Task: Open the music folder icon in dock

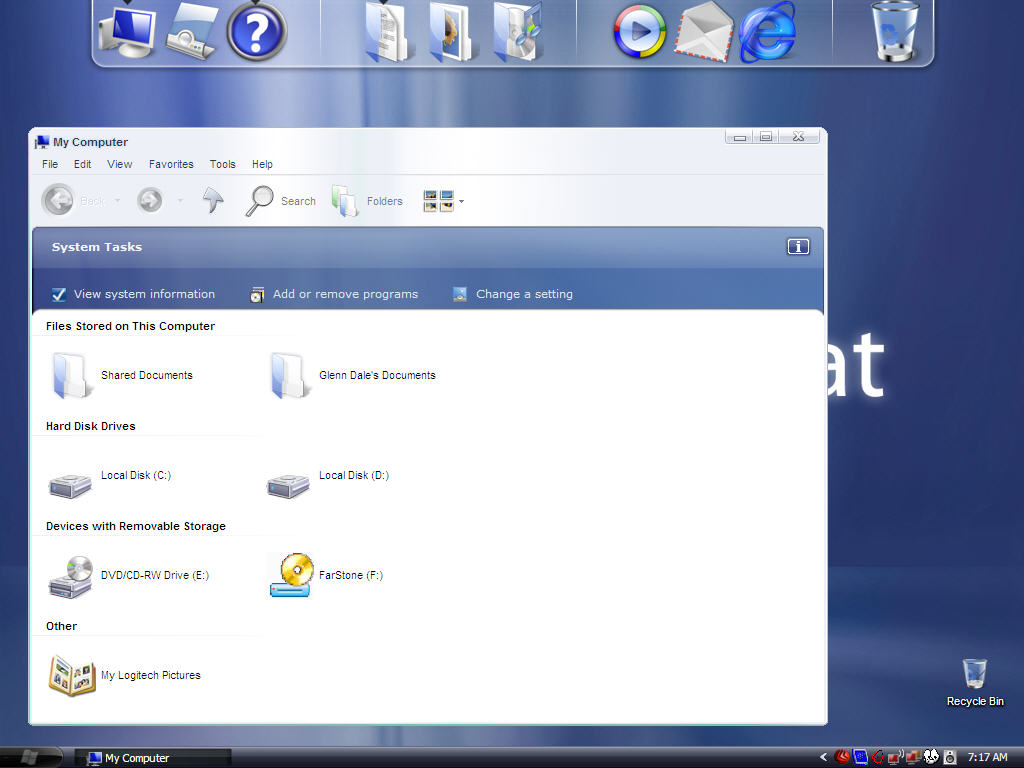Action: coord(518,33)
